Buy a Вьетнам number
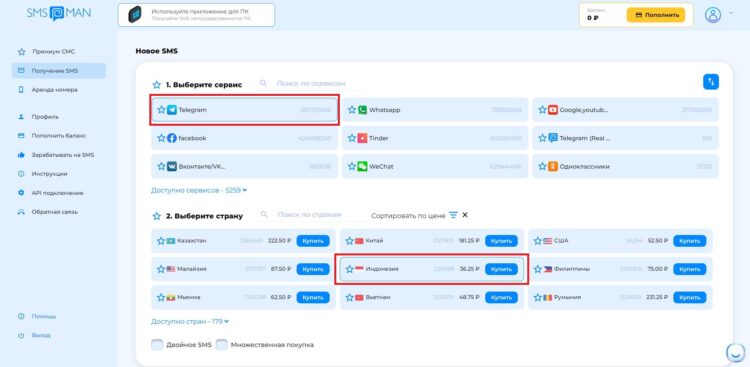 click(501, 298)
